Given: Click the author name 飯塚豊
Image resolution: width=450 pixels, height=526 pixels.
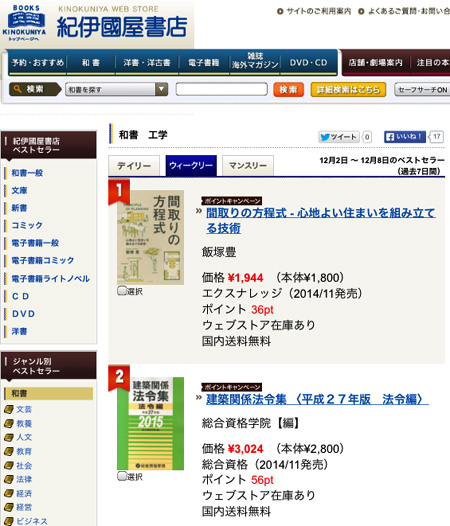Looking at the screenshot, I should [x=219, y=252].
